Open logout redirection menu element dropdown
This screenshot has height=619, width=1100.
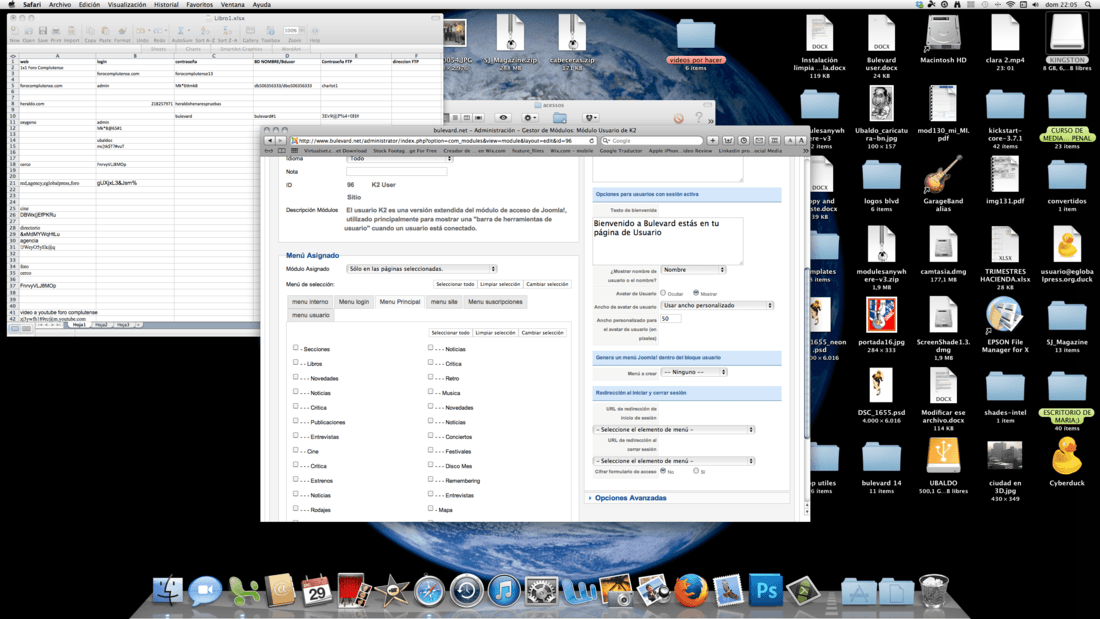click(674, 461)
